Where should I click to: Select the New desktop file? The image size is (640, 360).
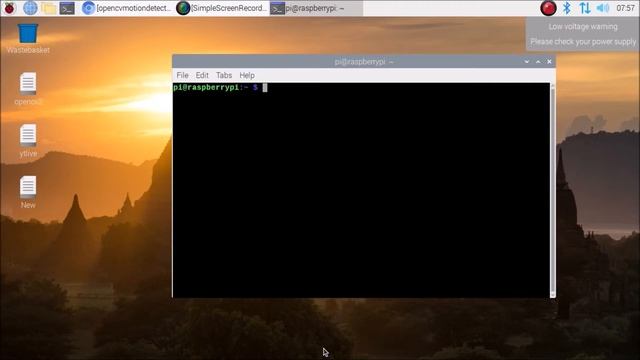(x=28, y=192)
